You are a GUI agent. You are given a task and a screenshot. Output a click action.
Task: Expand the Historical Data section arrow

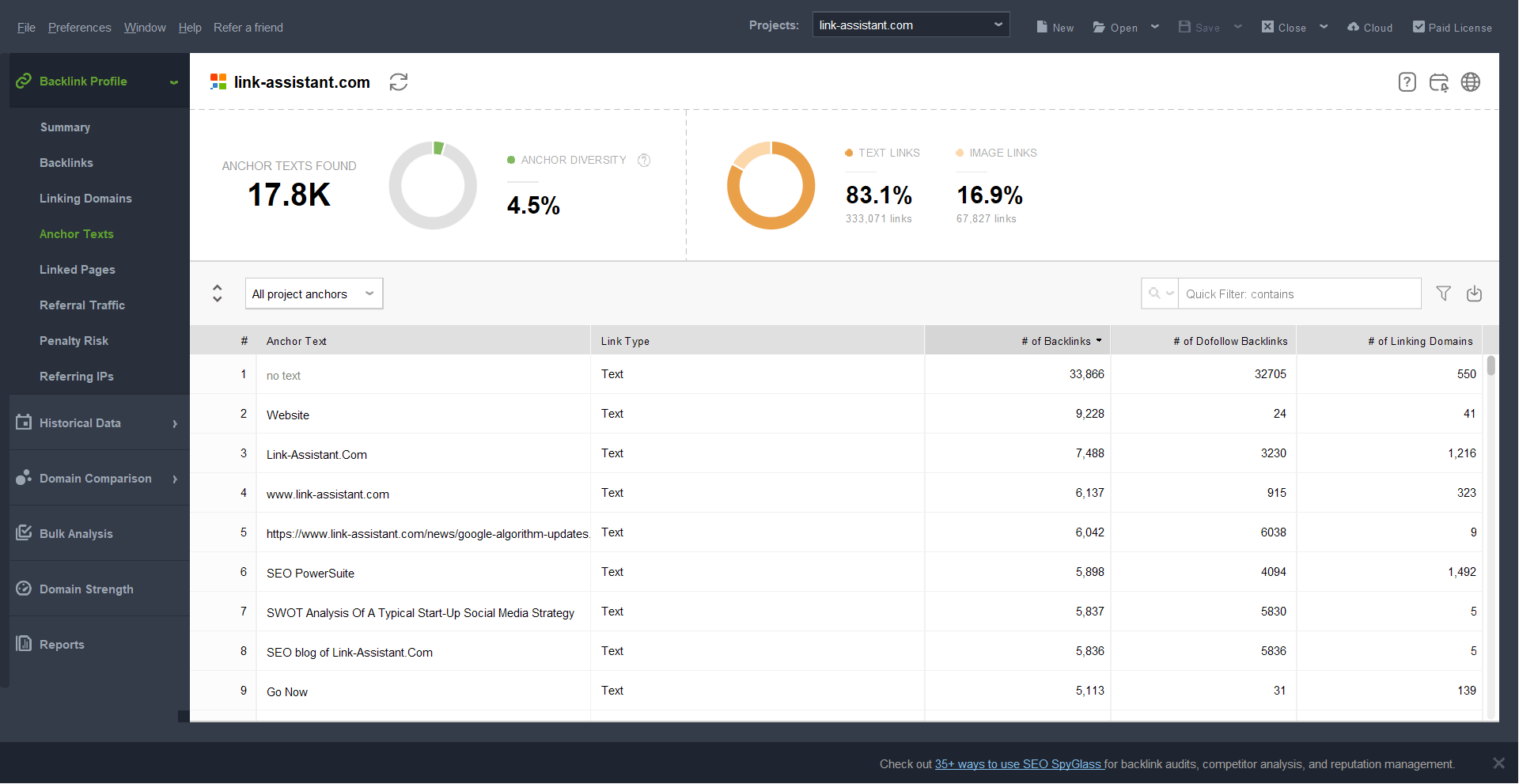pyautogui.click(x=175, y=424)
